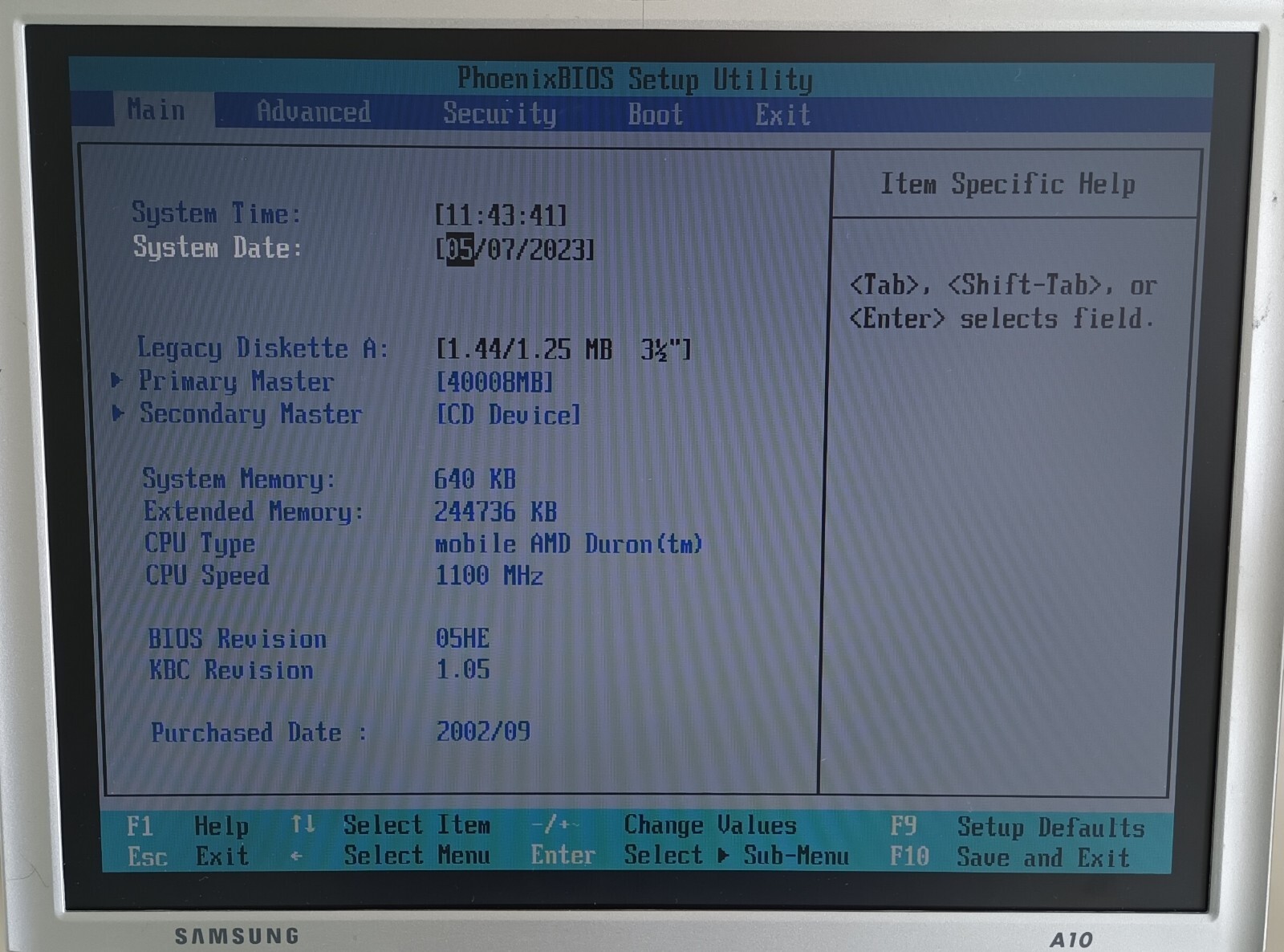Select the System Time value 11:43:41

501,215
